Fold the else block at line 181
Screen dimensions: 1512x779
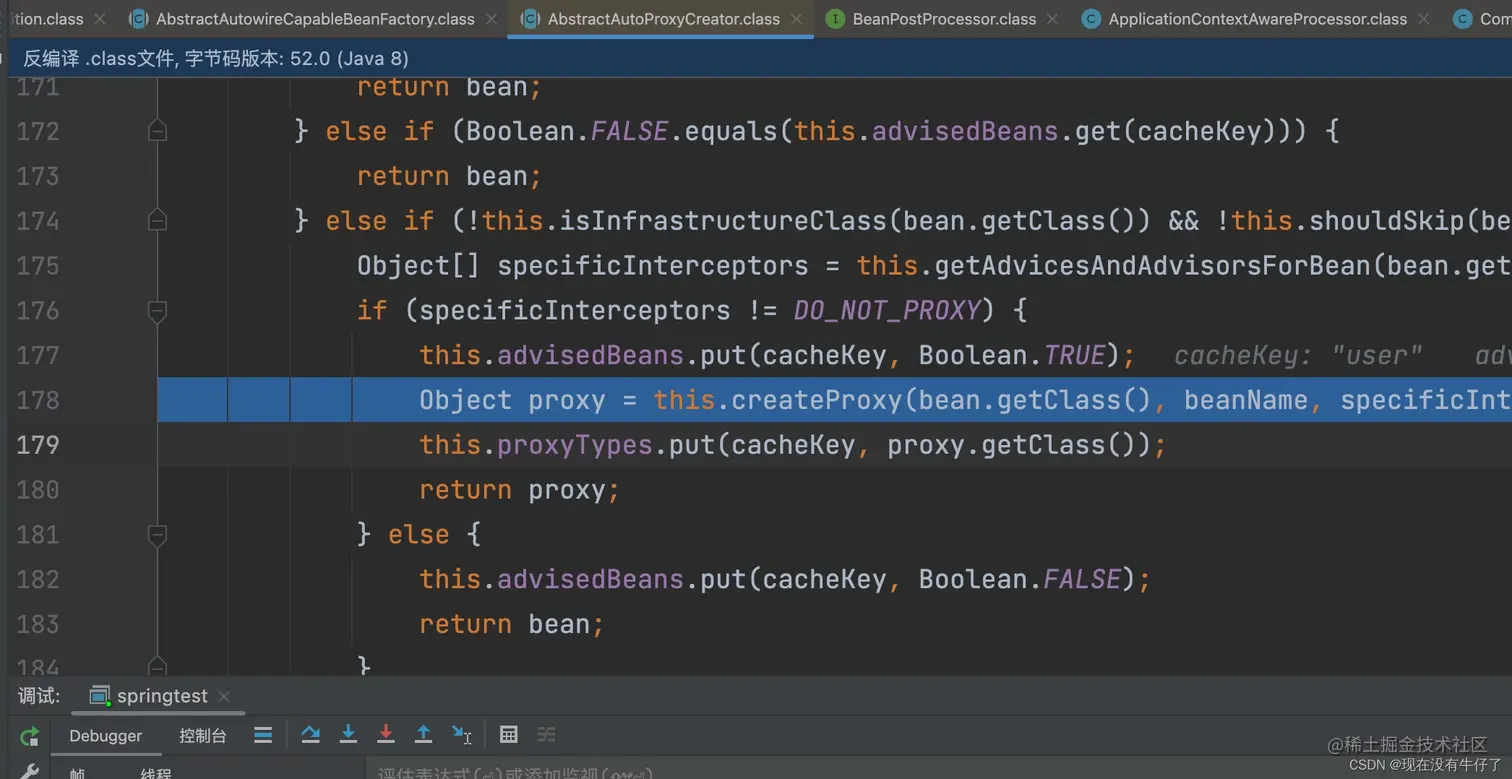[x=157, y=535]
